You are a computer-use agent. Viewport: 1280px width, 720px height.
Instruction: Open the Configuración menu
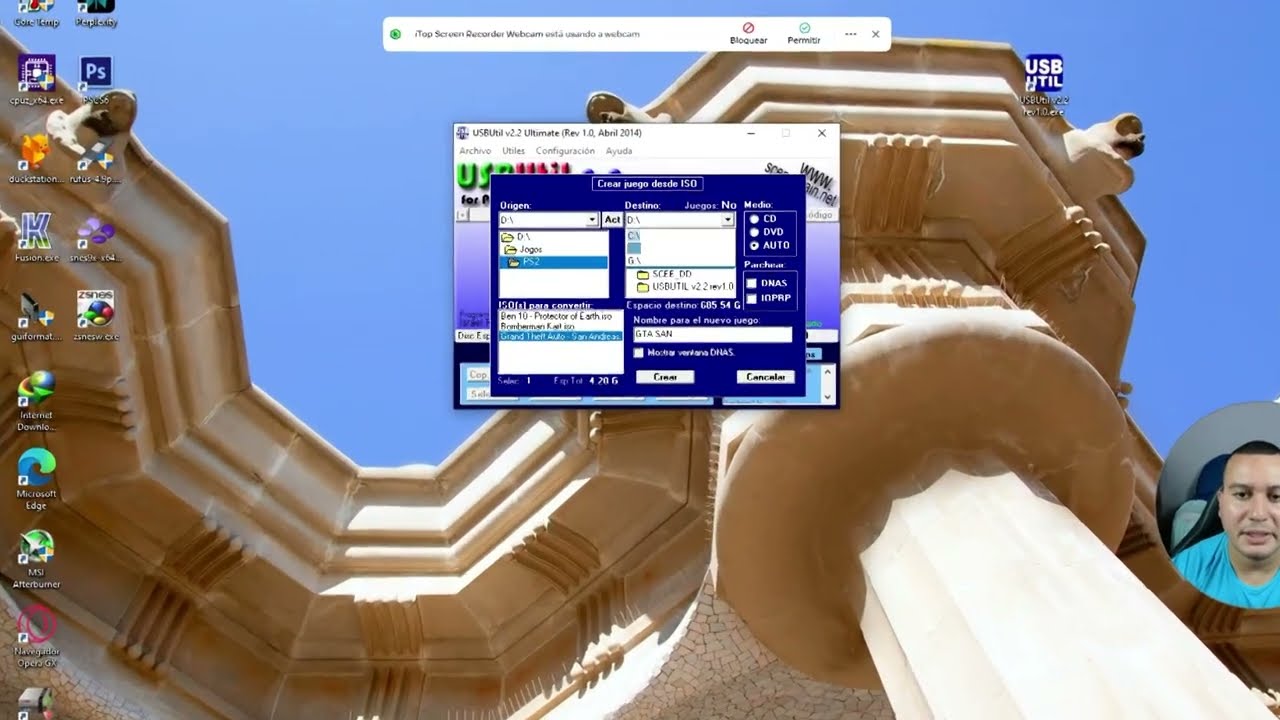tap(565, 151)
